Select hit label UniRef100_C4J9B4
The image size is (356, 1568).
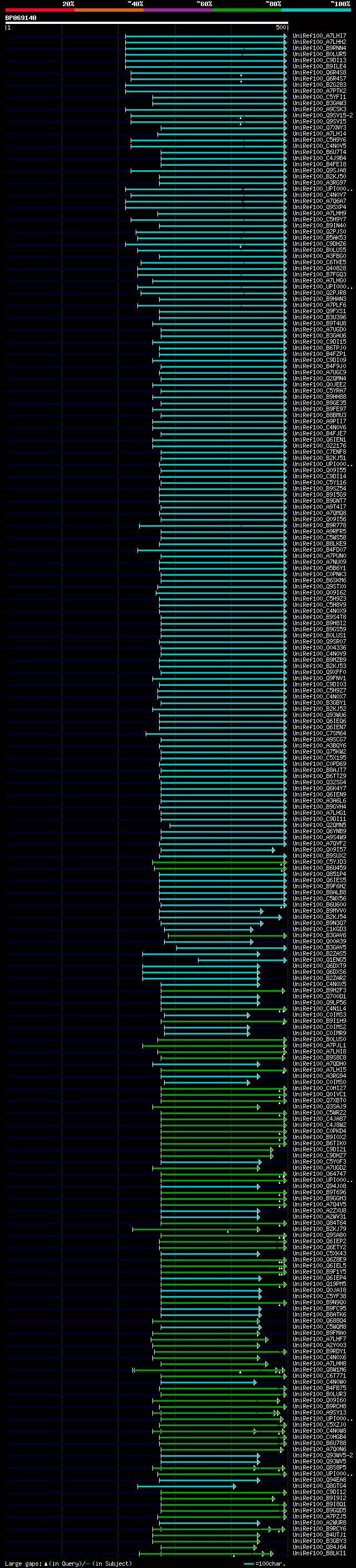[319, 159]
